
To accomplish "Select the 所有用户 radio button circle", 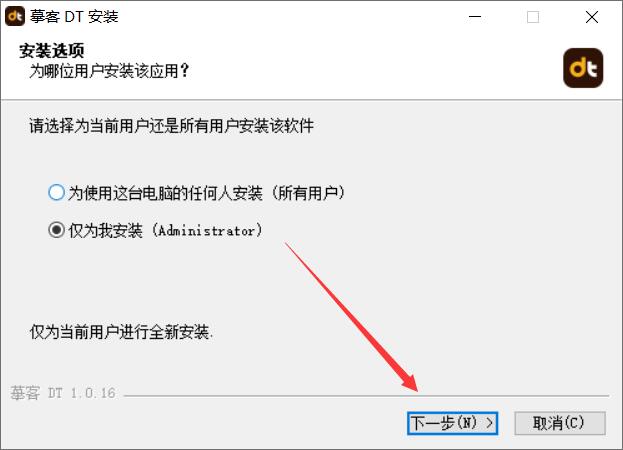I will pyautogui.click(x=56, y=193).
